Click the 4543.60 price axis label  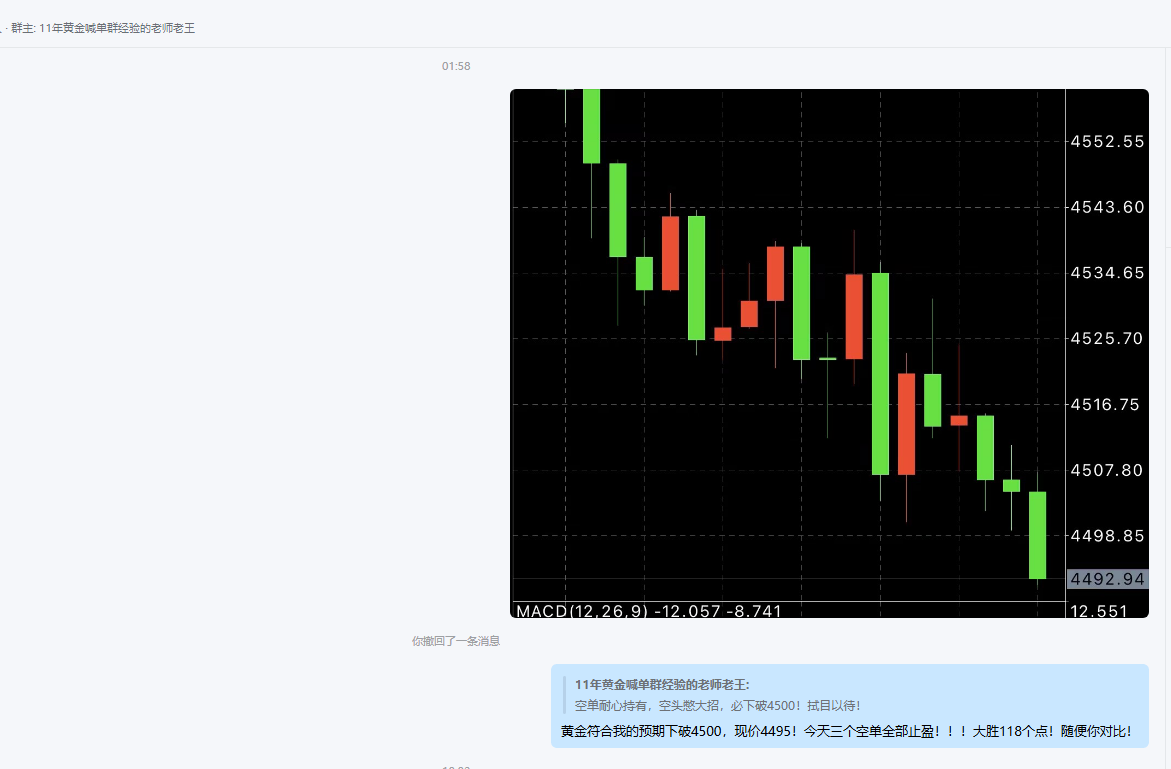(x=1107, y=208)
